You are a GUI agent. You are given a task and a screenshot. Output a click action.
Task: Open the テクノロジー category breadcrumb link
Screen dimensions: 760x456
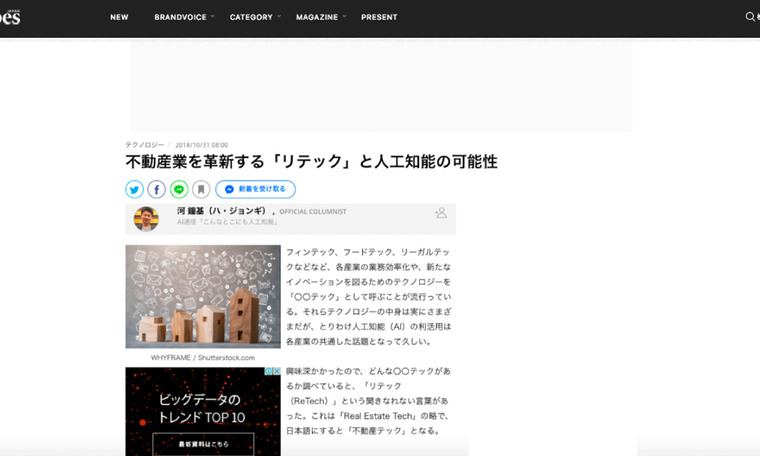pos(144,144)
